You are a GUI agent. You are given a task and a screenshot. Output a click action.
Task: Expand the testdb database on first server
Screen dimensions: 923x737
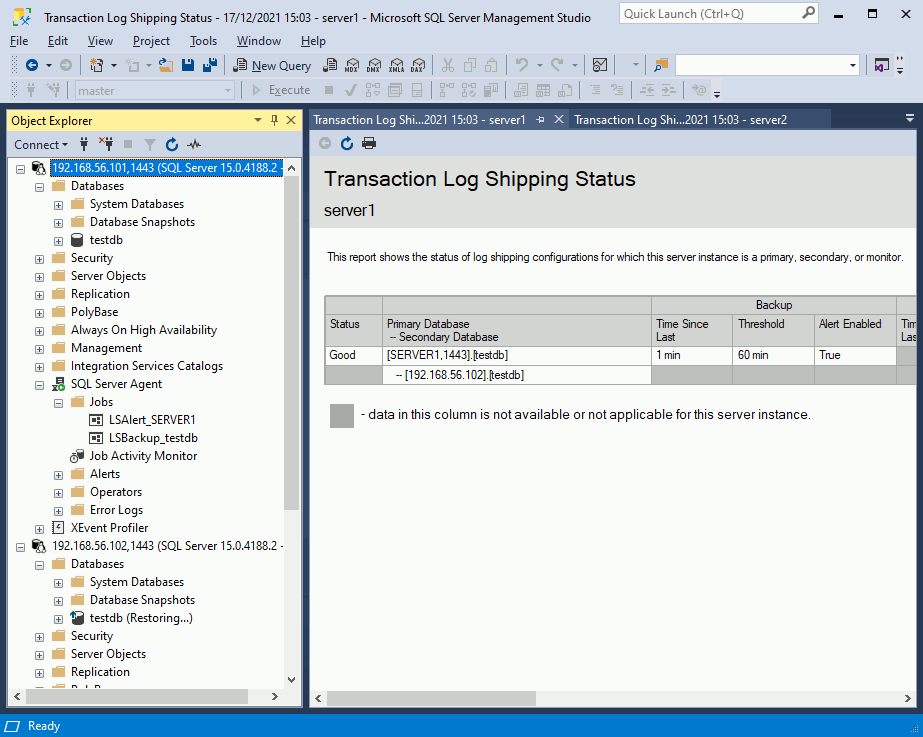click(58, 241)
